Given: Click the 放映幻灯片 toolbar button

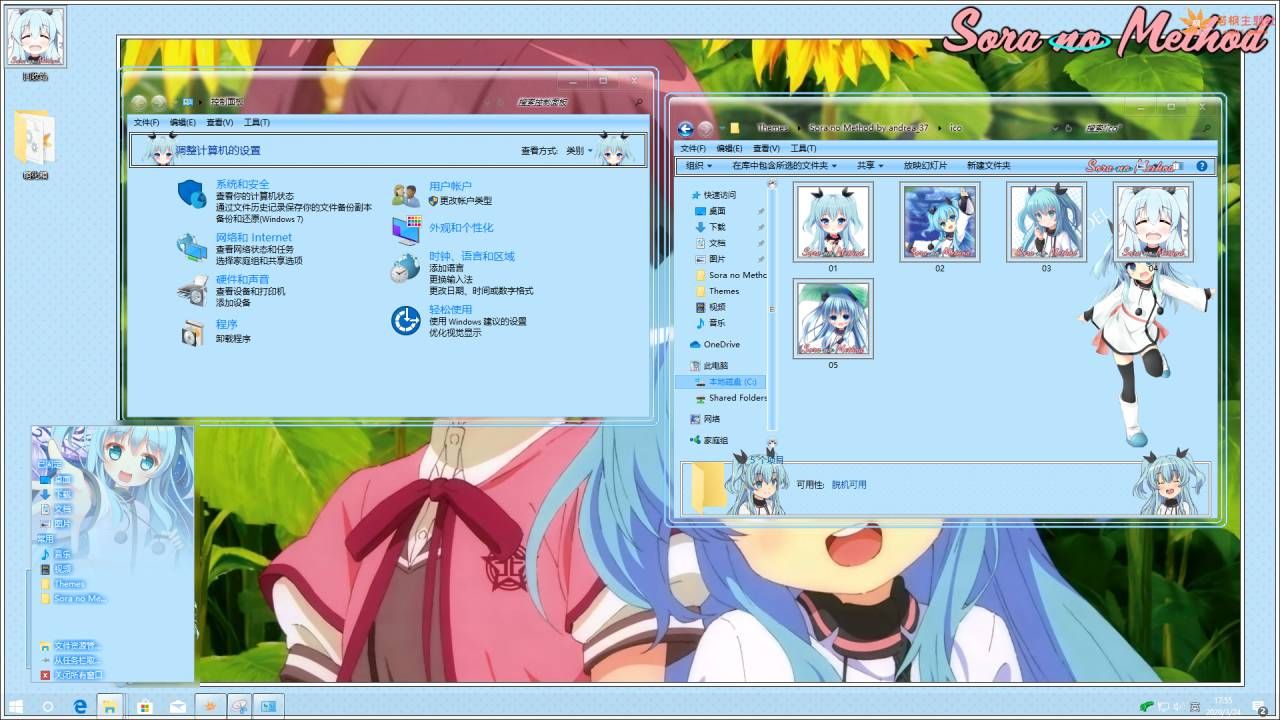Looking at the screenshot, I should tap(925, 166).
